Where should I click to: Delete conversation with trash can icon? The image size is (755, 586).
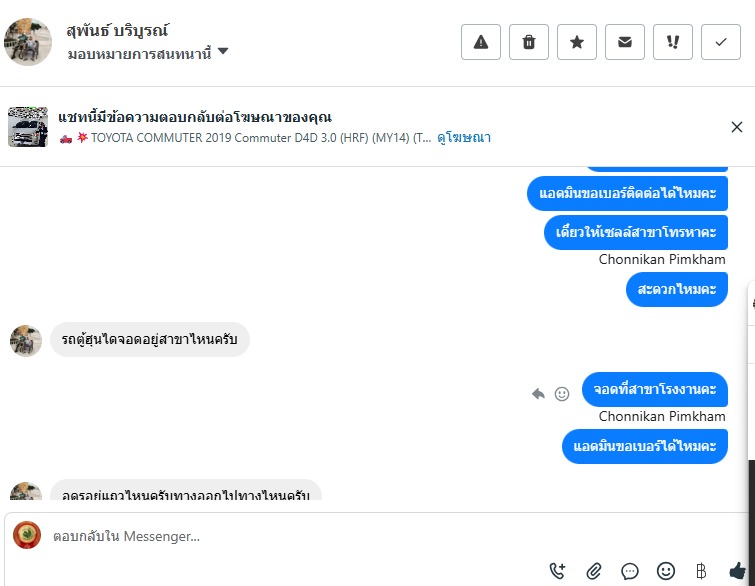tap(529, 42)
